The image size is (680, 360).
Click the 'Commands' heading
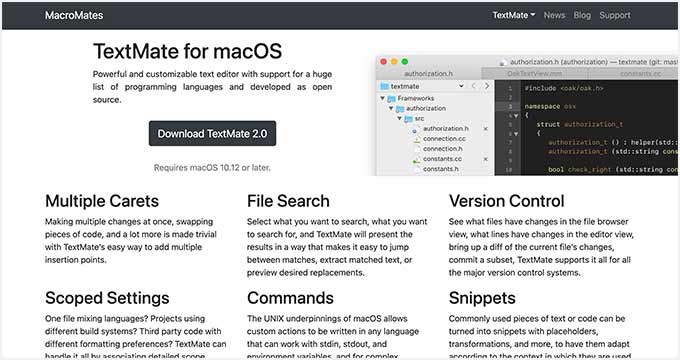(x=290, y=298)
